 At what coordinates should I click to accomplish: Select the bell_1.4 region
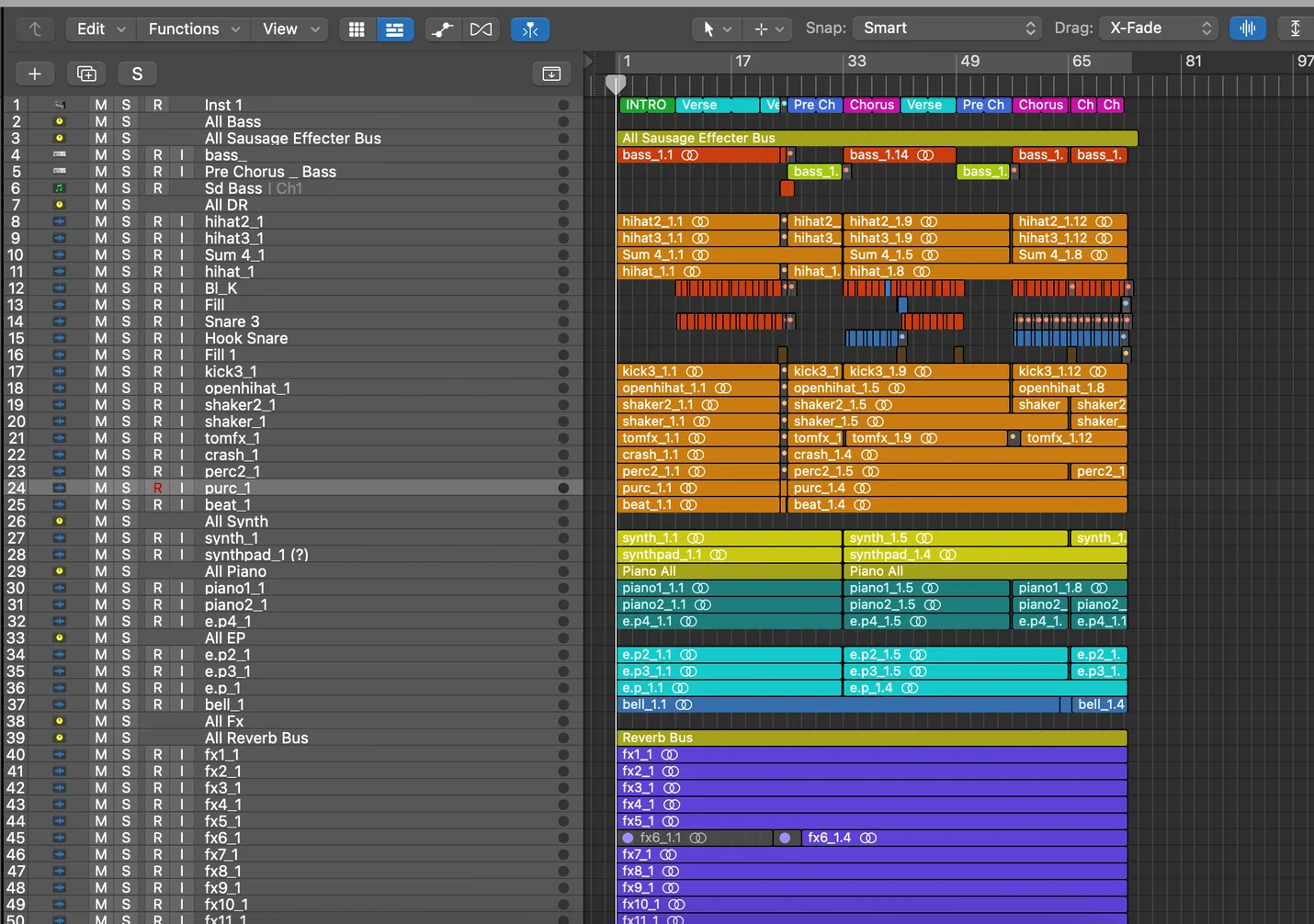click(x=1099, y=704)
